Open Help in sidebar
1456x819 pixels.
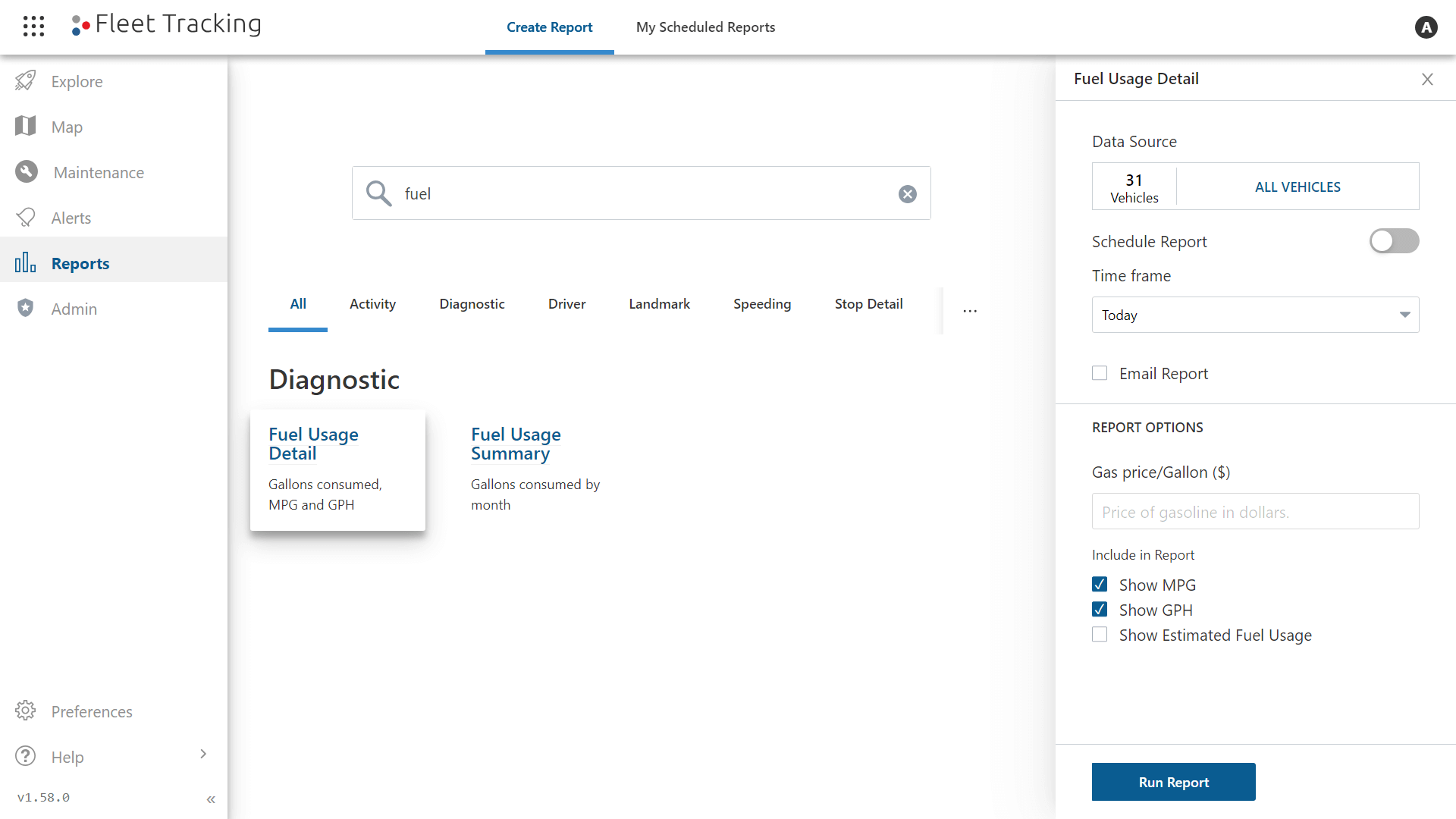(x=114, y=757)
